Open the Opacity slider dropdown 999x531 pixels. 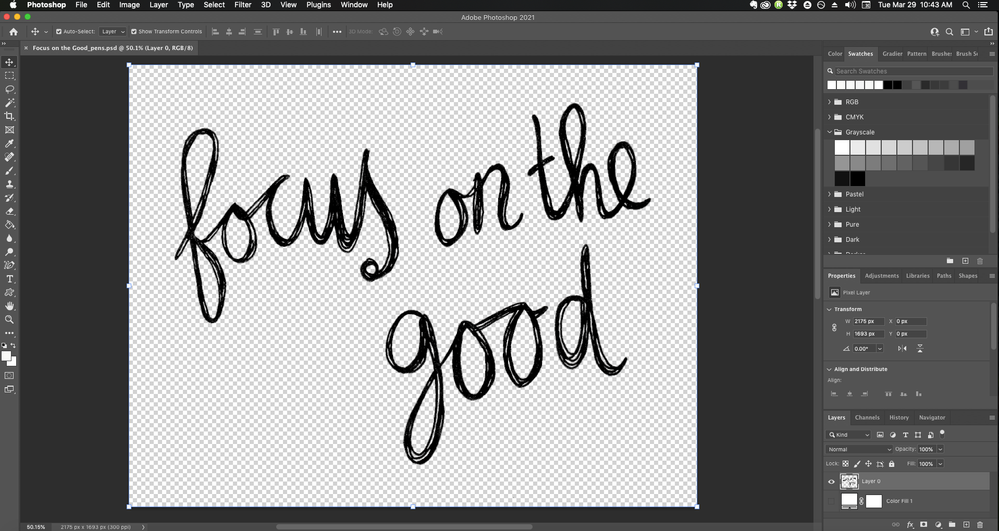pyautogui.click(x=940, y=449)
